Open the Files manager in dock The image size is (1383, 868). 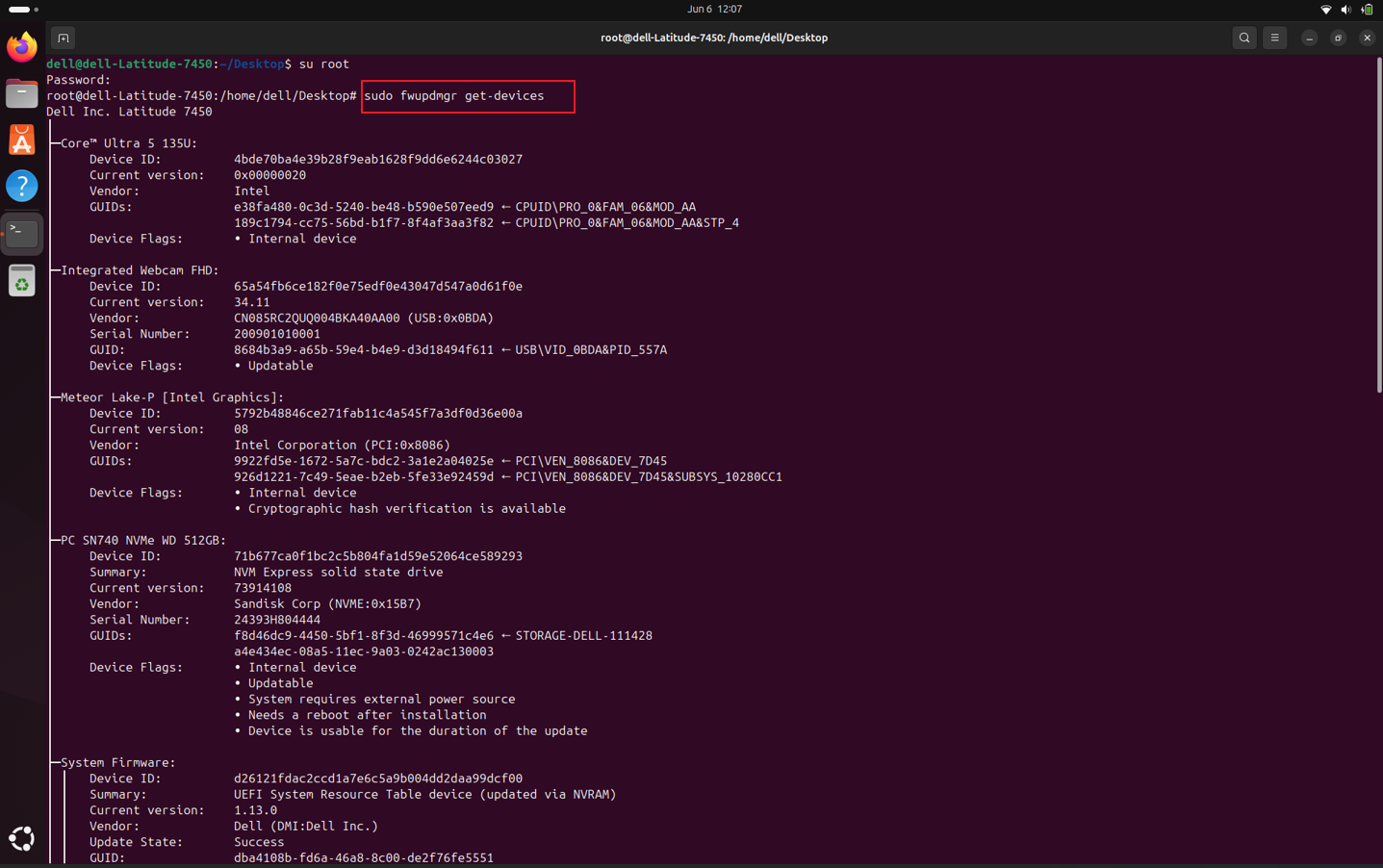point(21,93)
